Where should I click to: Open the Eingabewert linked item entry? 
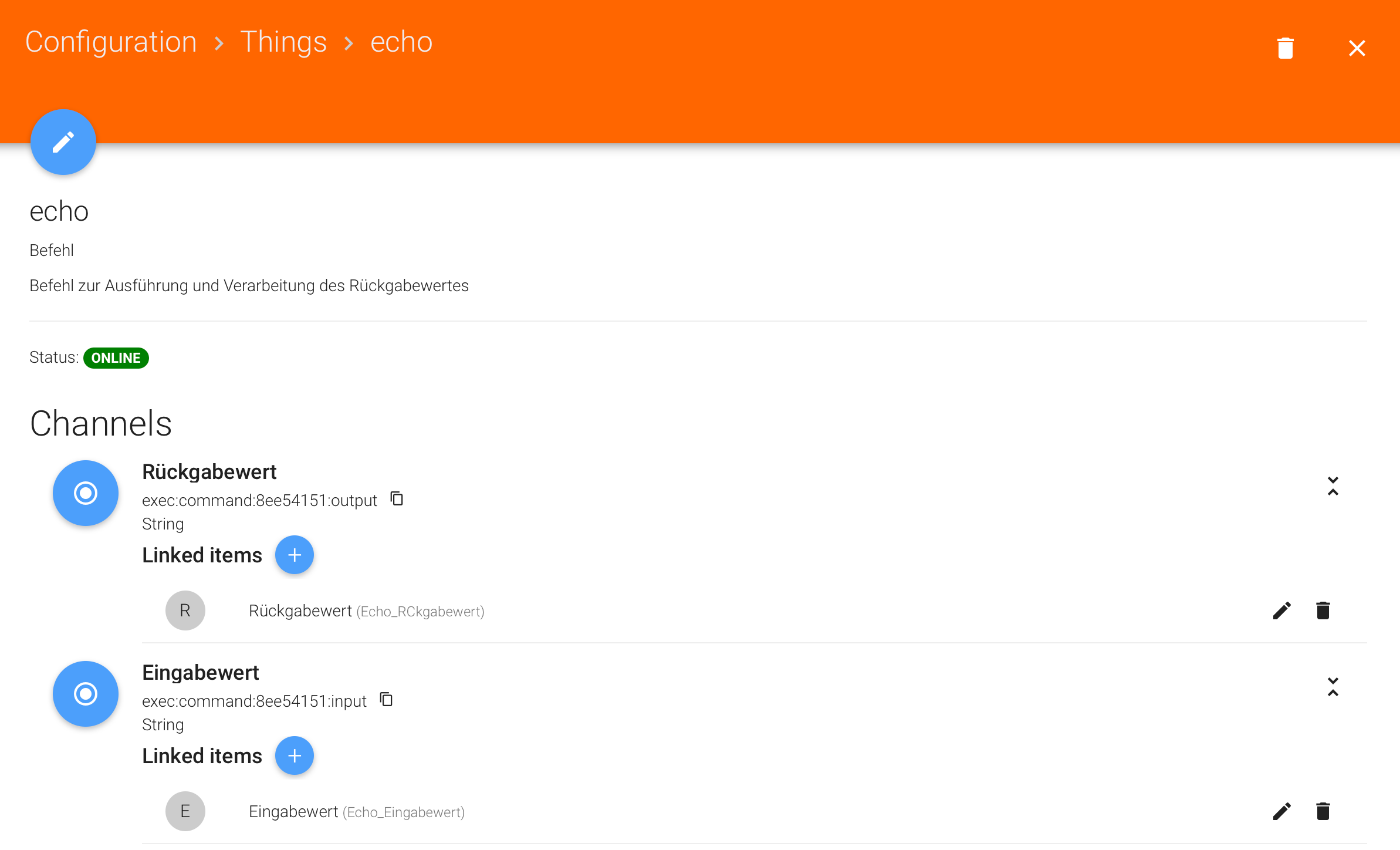tap(356, 812)
